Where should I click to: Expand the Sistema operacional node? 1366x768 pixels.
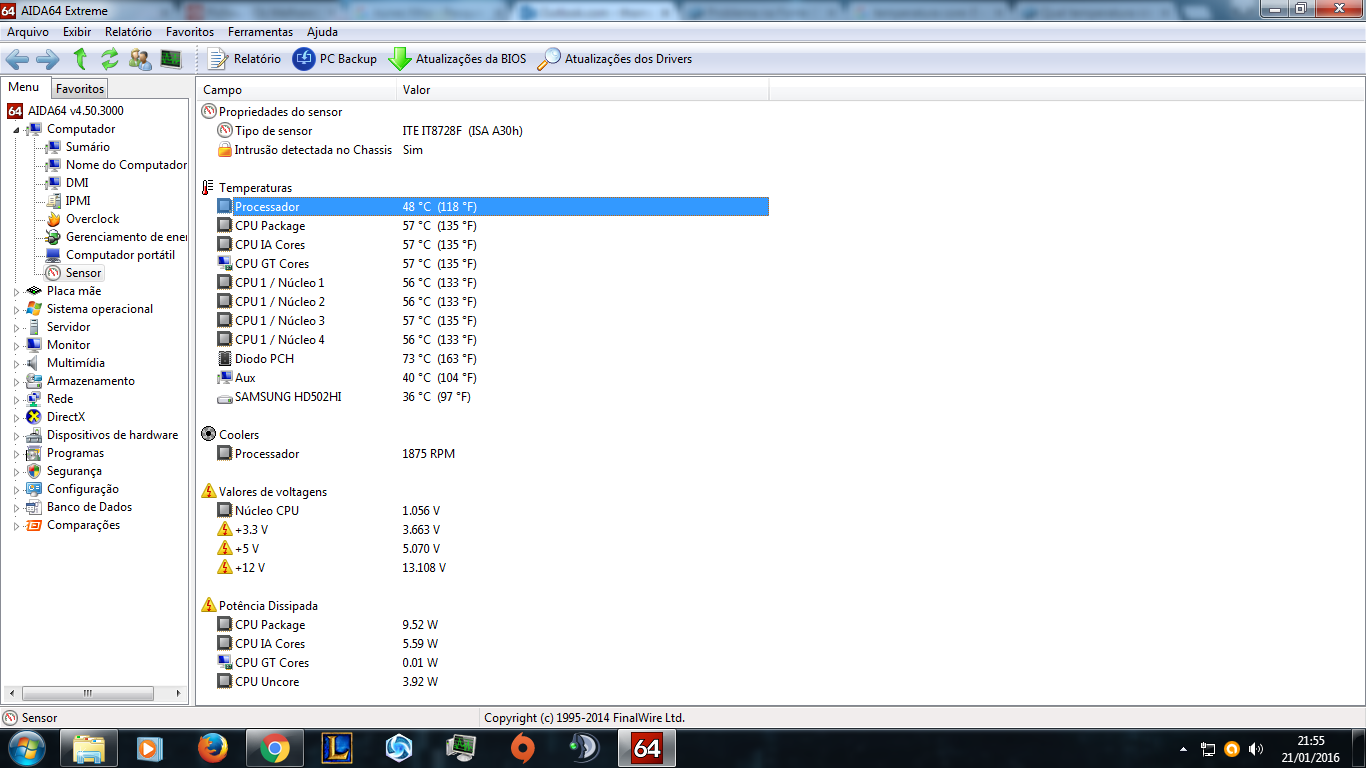17,309
